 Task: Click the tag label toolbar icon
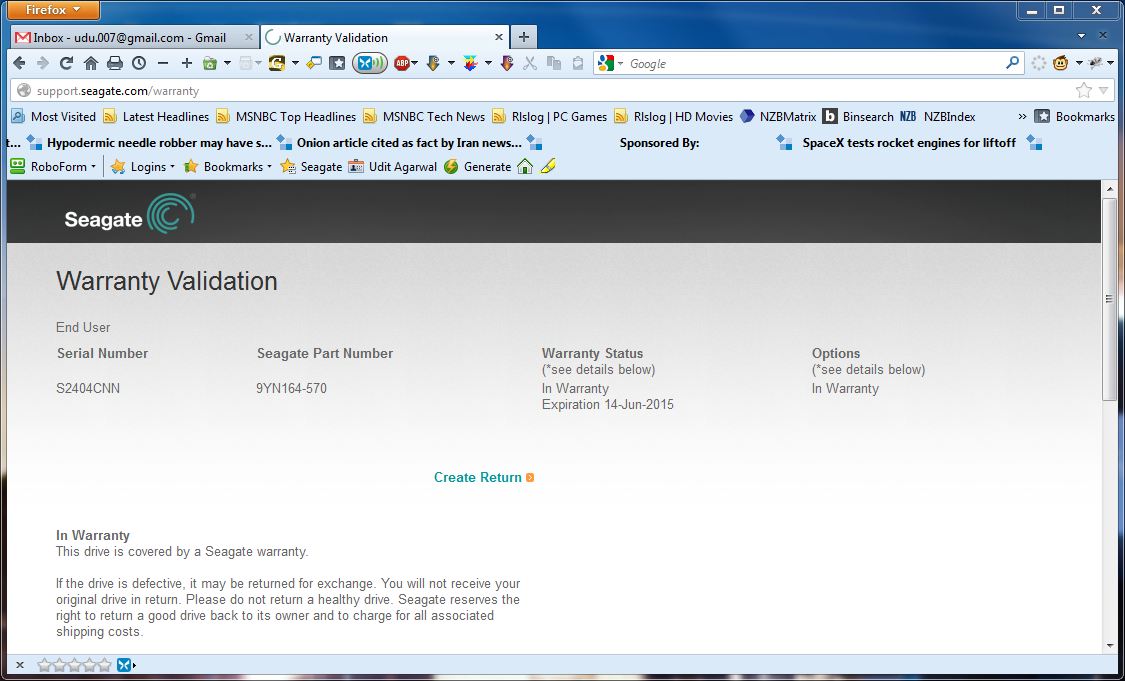(314, 63)
